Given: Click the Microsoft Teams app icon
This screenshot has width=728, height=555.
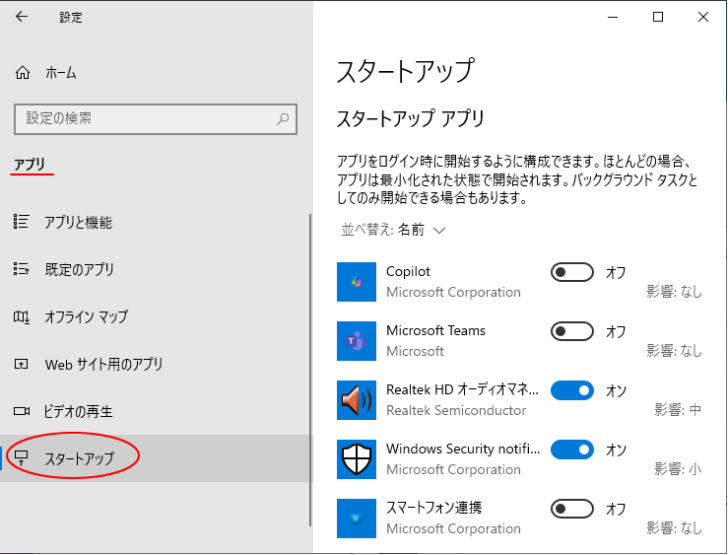Looking at the screenshot, I should [356, 341].
